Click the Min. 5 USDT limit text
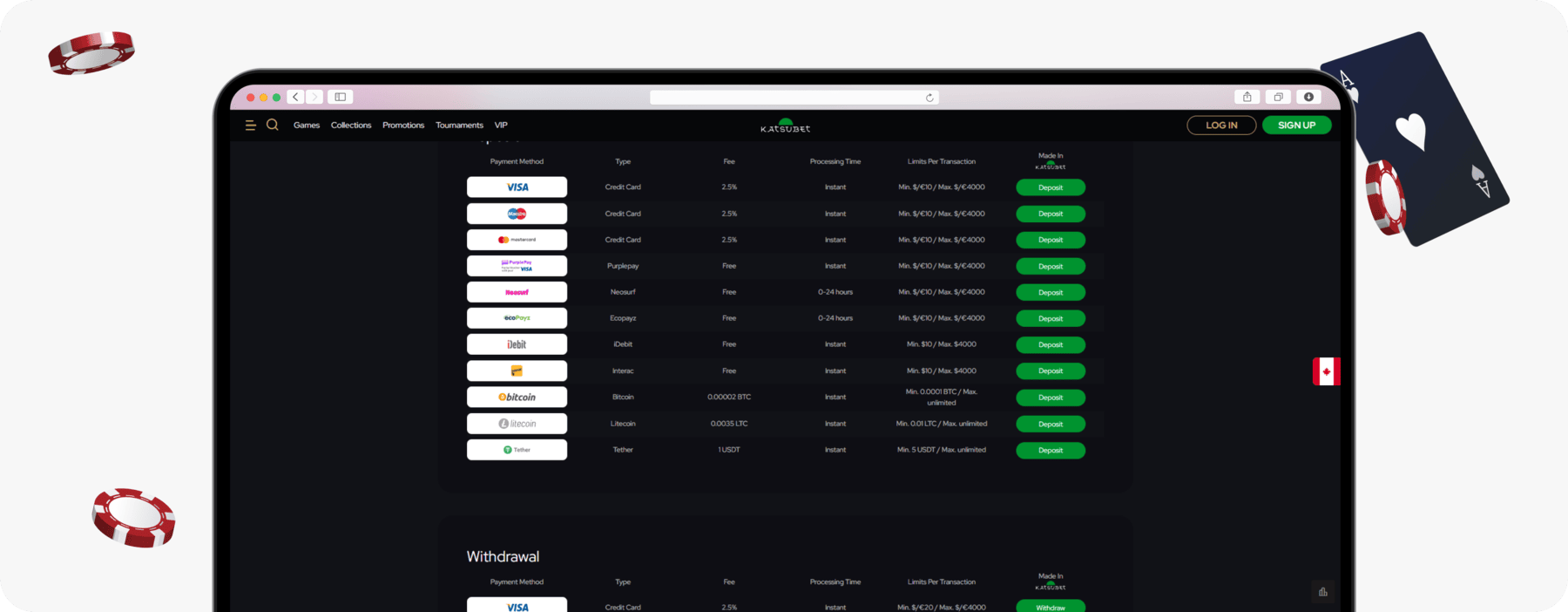The width and height of the screenshot is (1568, 612). 941,450
